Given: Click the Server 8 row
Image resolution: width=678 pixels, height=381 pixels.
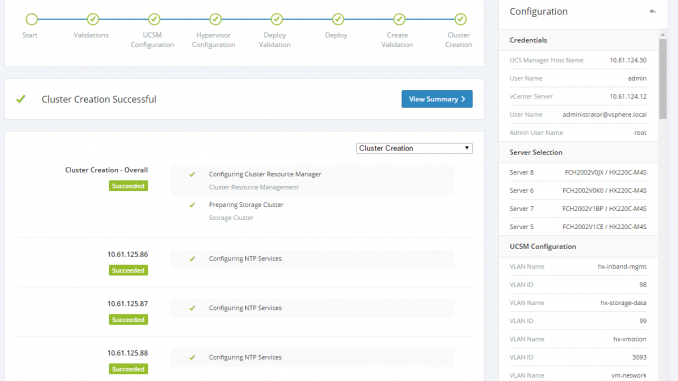Looking at the screenshot, I should click(578, 173).
